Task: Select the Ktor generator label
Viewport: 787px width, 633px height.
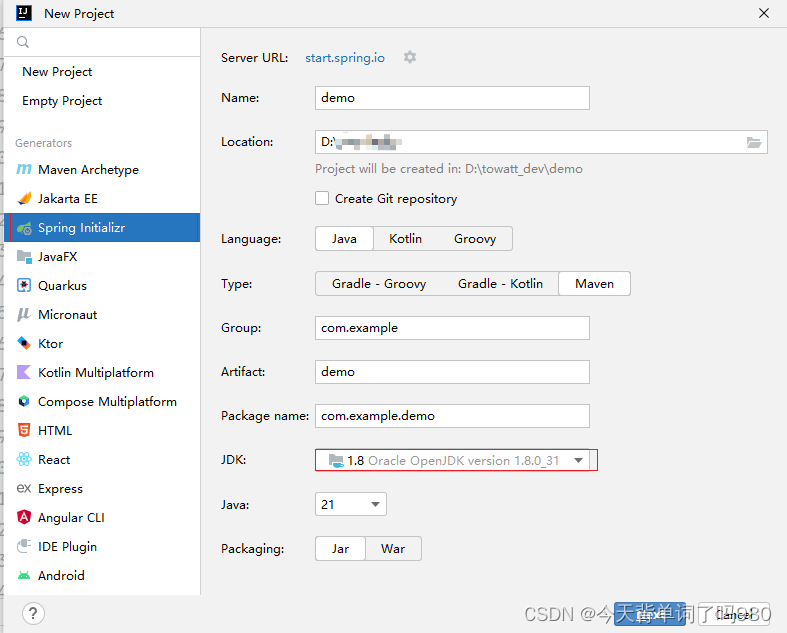Action: (51, 344)
